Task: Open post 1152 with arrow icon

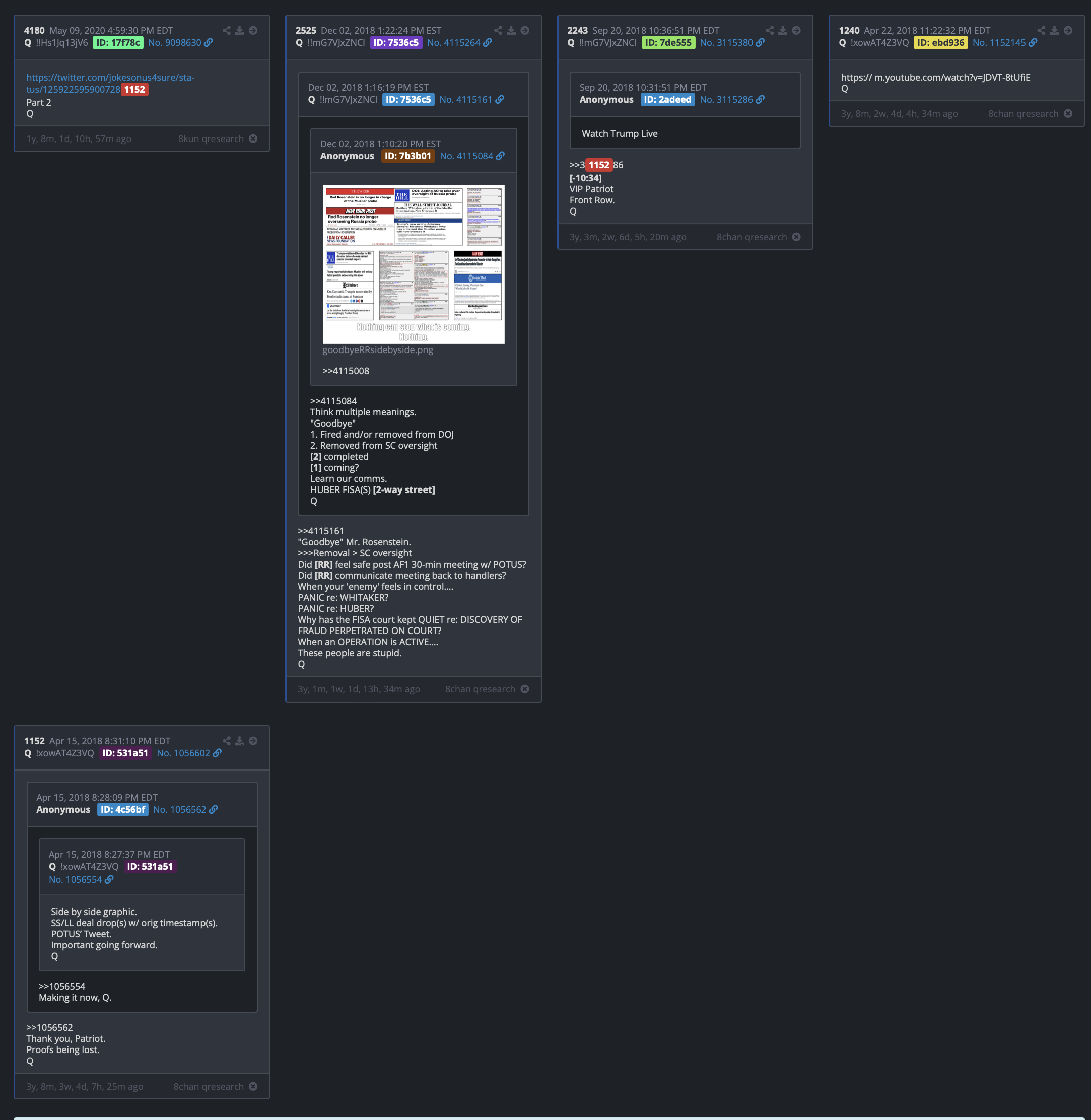Action: [x=253, y=741]
